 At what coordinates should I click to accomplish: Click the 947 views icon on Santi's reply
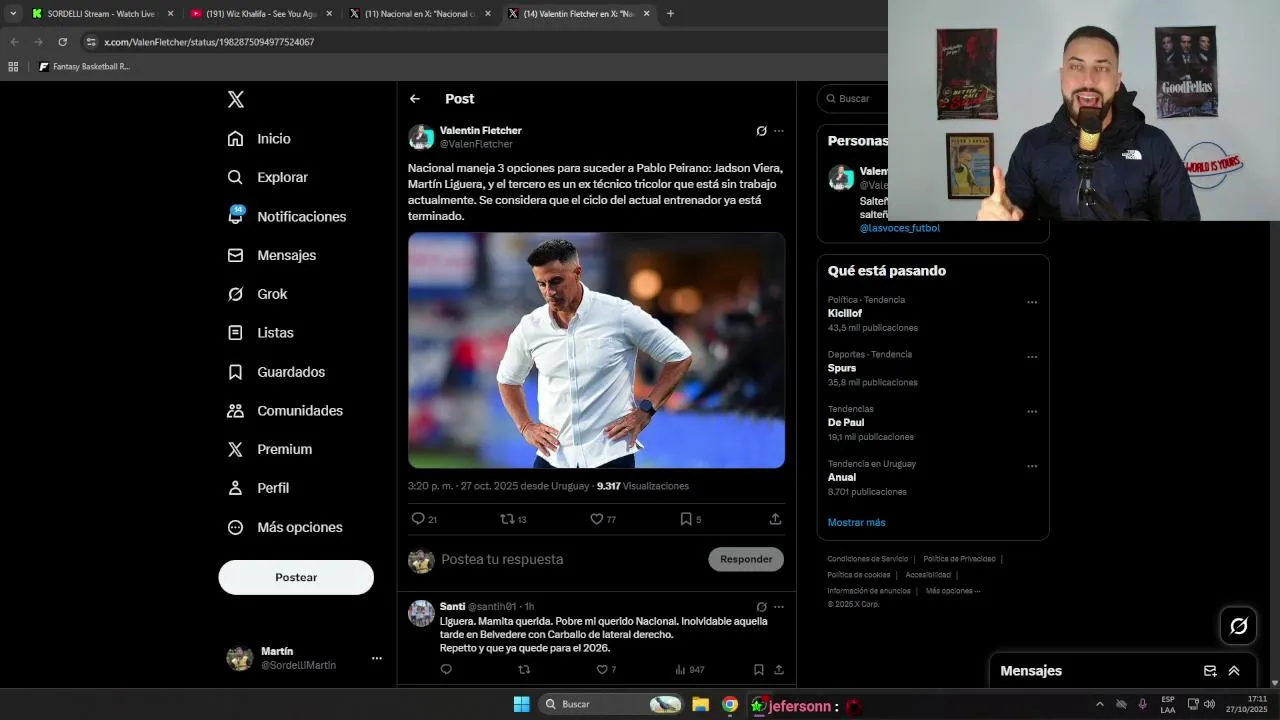[x=680, y=670]
